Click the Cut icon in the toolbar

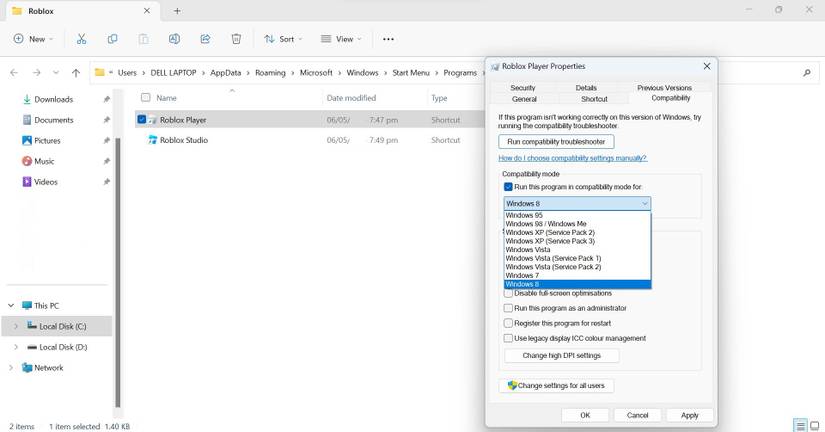(81, 39)
